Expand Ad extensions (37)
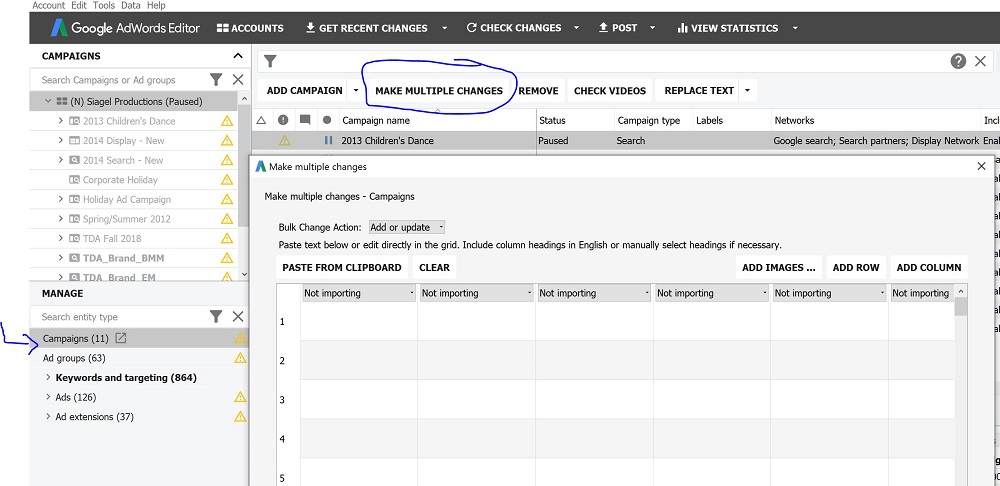Screen dimensions: 1000x486 [48, 416]
